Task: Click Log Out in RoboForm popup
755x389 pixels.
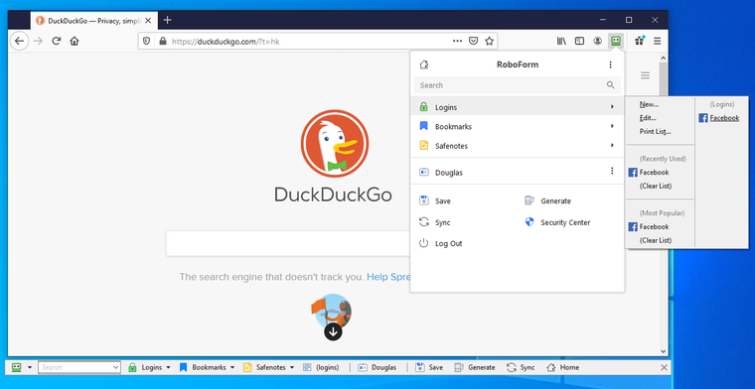Action: point(441,244)
